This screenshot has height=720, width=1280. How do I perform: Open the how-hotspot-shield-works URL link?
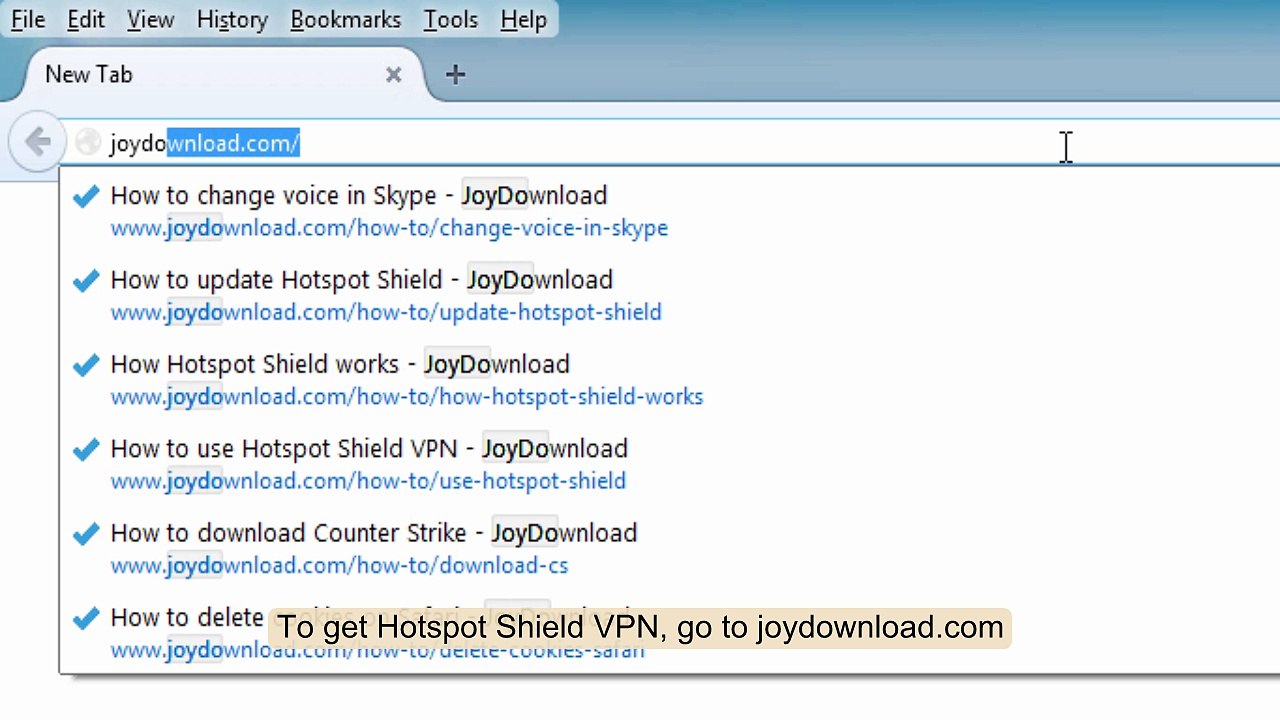tap(407, 397)
